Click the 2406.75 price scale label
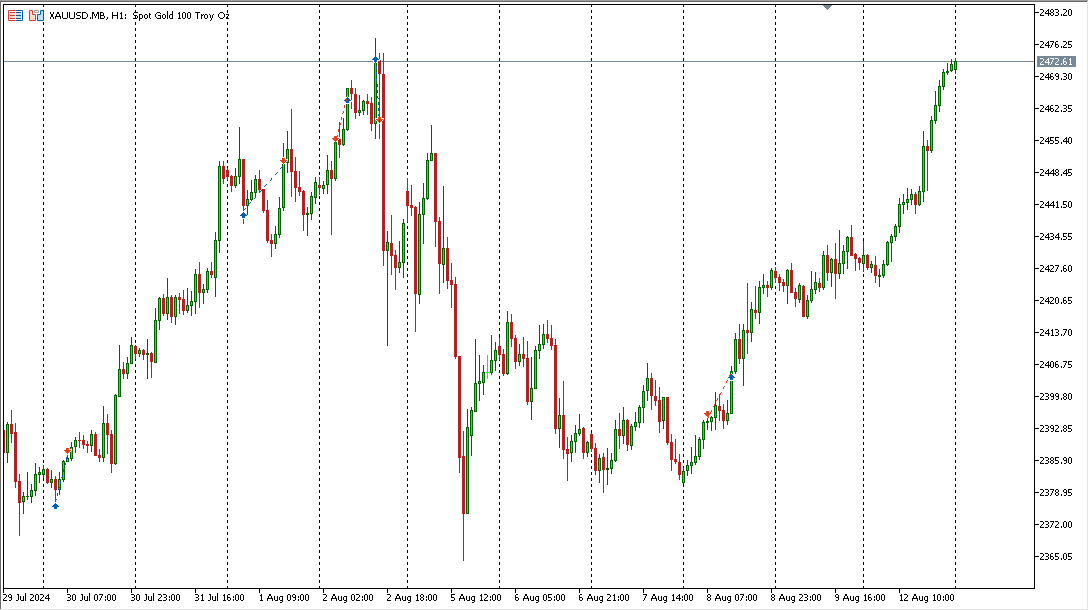The width and height of the screenshot is (1088, 610). point(1055,364)
